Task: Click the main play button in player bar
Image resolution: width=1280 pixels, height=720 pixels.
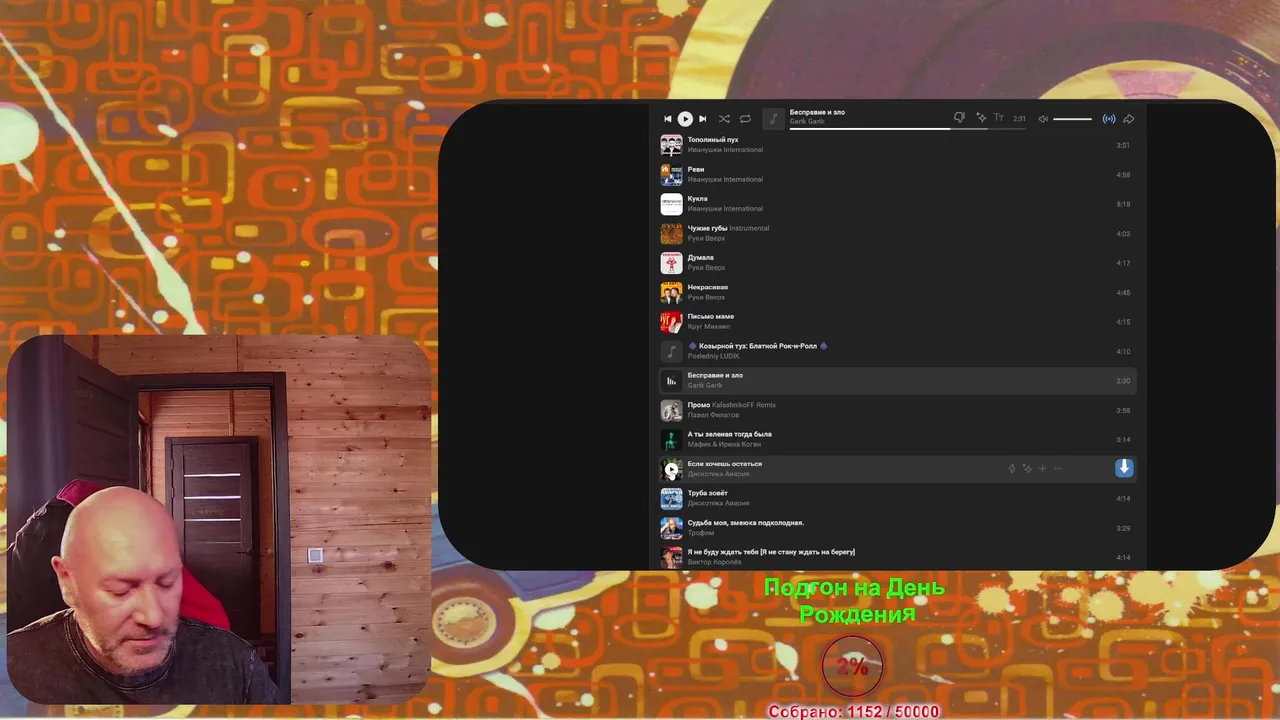Action: pyautogui.click(x=685, y=119)
